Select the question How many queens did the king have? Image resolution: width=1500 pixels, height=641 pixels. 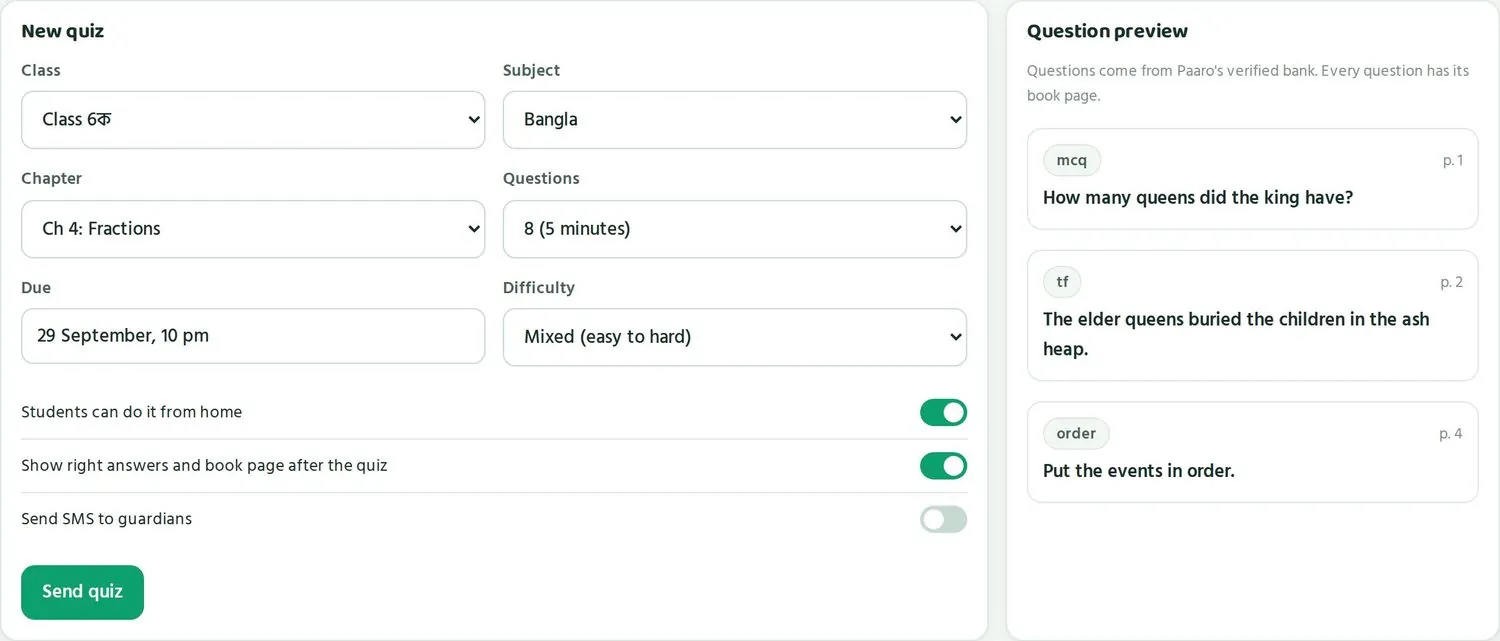pyautogui.click(x=1252, y=179)
